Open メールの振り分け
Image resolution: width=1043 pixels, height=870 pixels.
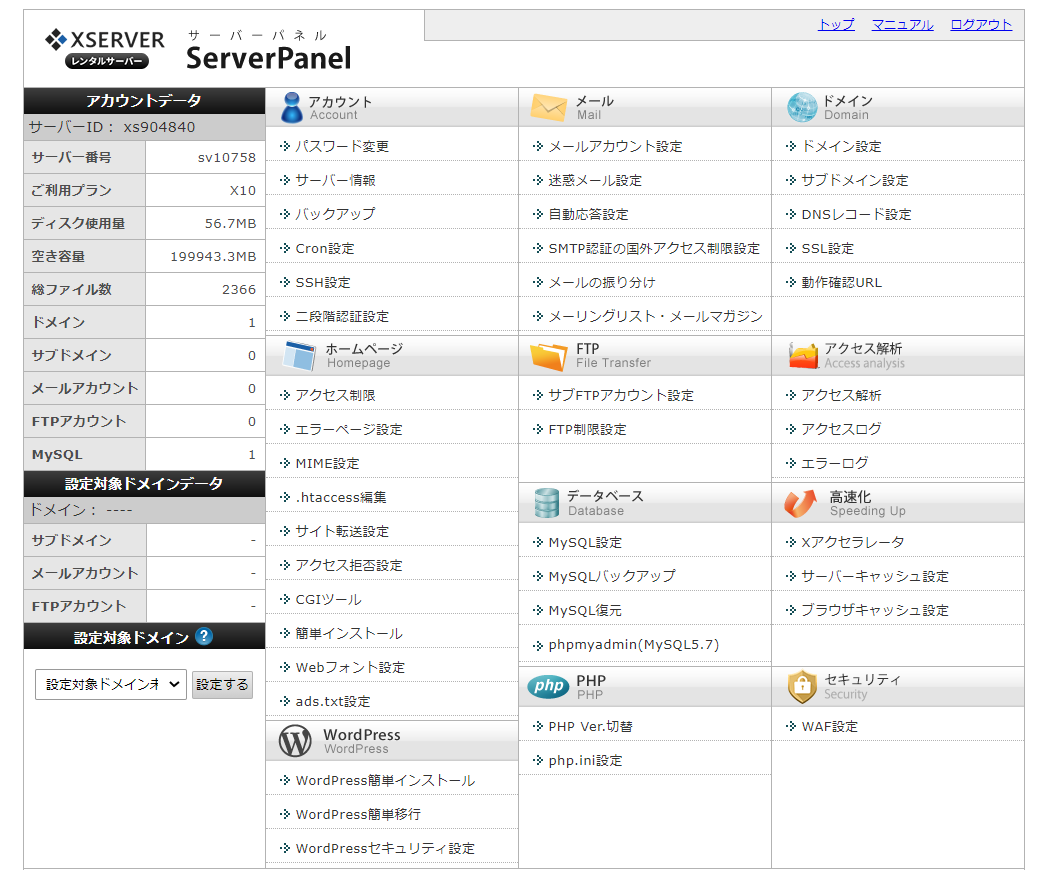(x=601, y=282)
